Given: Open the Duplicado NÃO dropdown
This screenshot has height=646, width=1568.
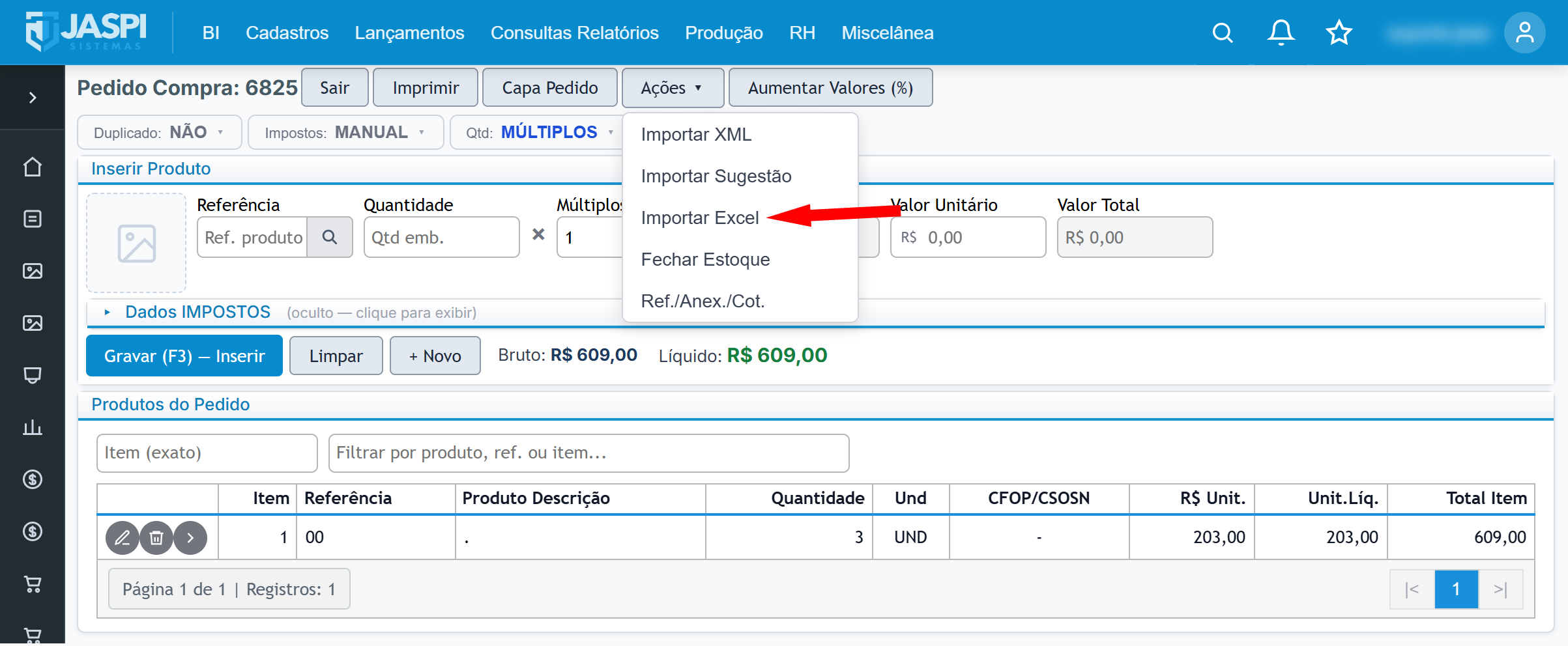Looking at the screenshot, I should tap(160, 132).
